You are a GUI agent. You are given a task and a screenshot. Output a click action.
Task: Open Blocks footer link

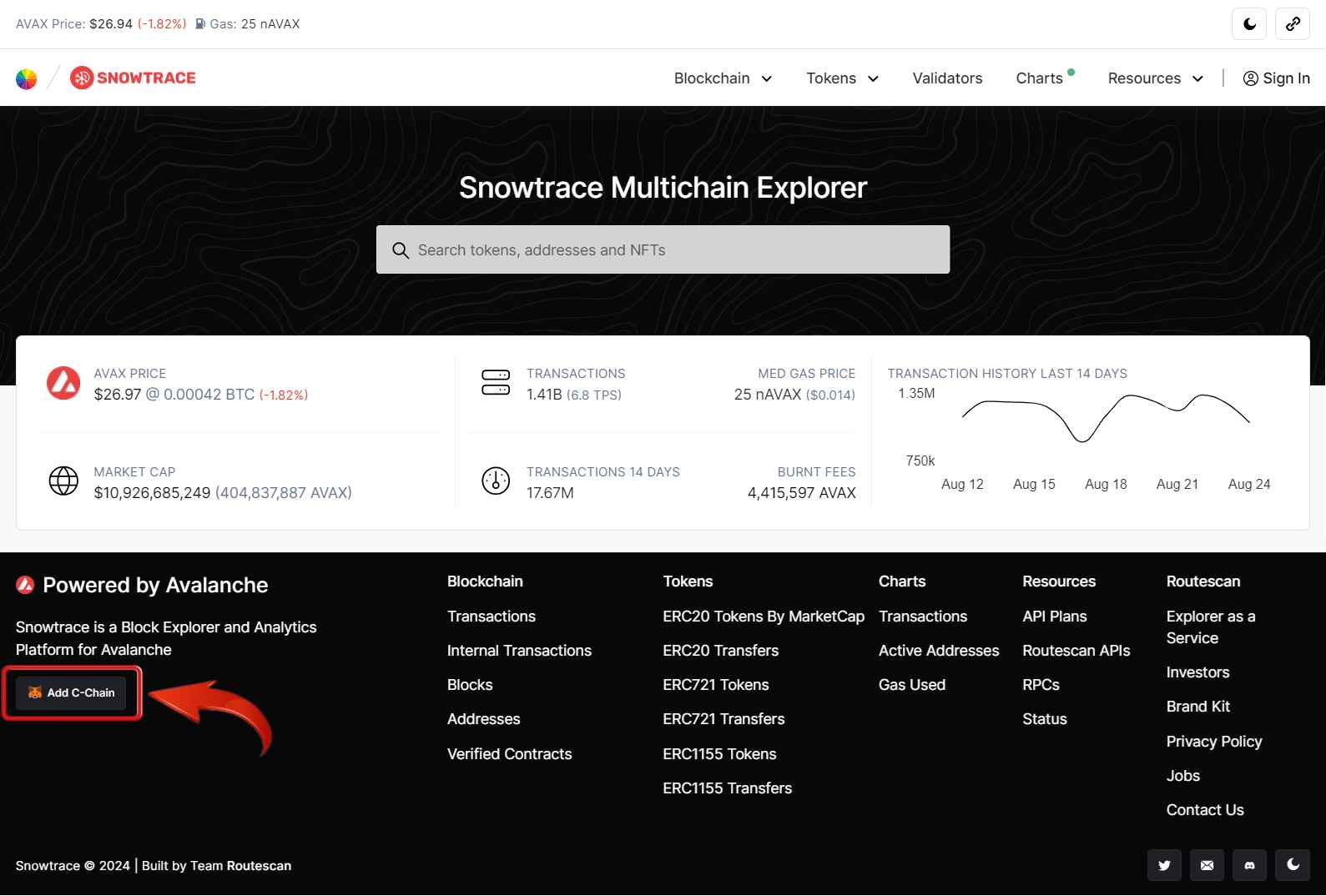470,685
